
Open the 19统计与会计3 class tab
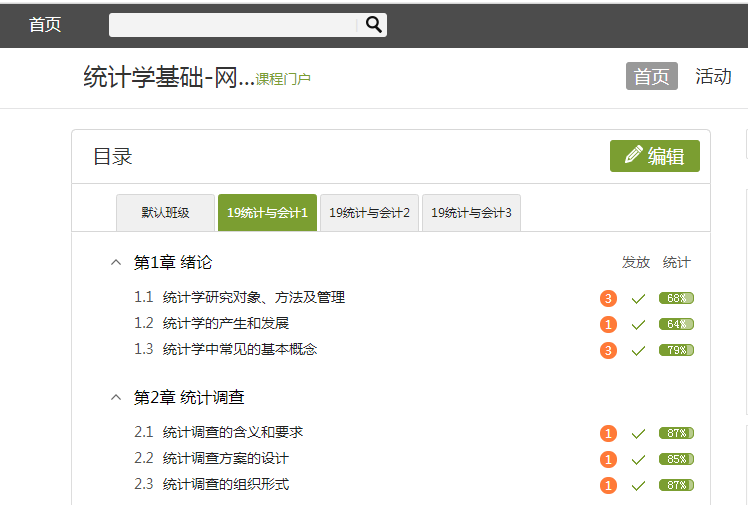[x=471, y=213]
